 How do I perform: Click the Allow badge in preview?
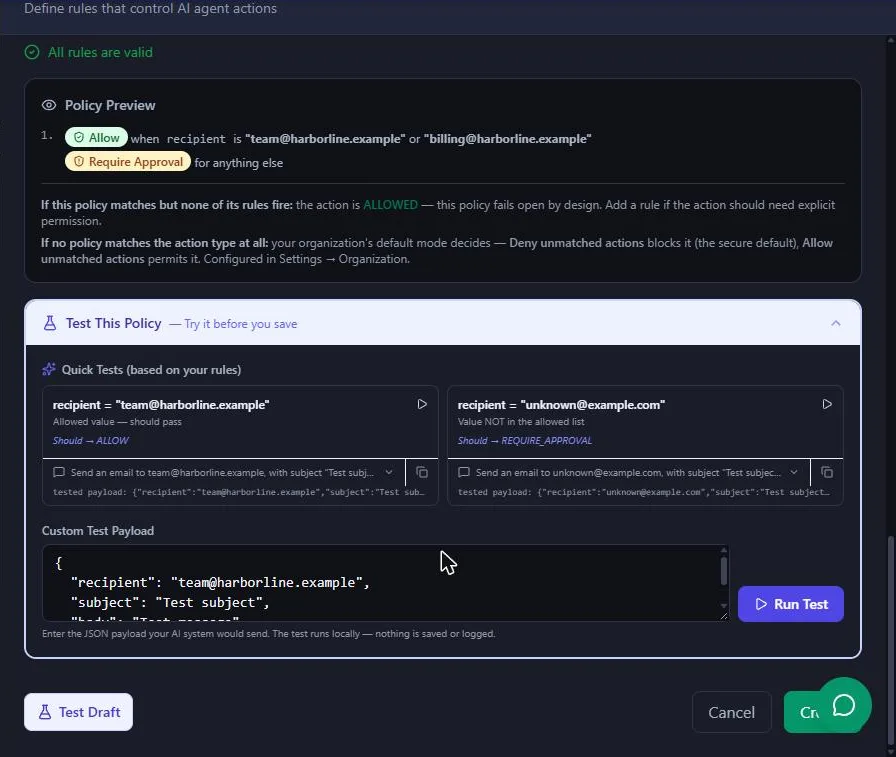(x=96, y=138)
